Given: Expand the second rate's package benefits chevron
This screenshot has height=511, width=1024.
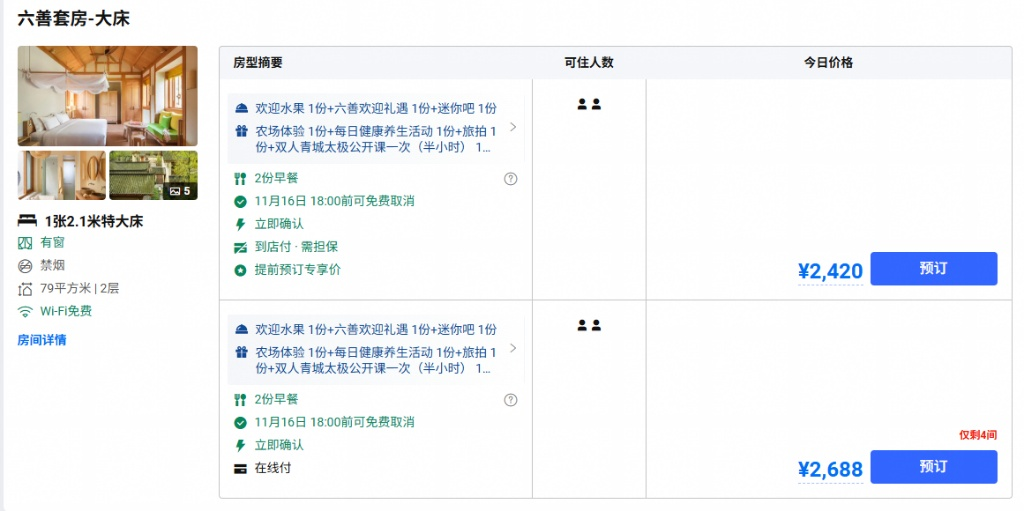Looking at the screenshot, I should click(513, 348).
